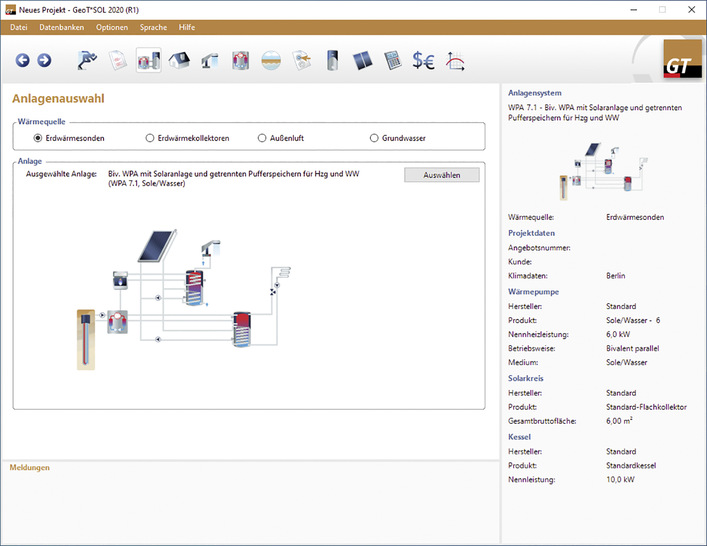Open the Sprache menu
The width and height of the screenshot is (707, 546).
pyautogui.click(x=153, y=27)
